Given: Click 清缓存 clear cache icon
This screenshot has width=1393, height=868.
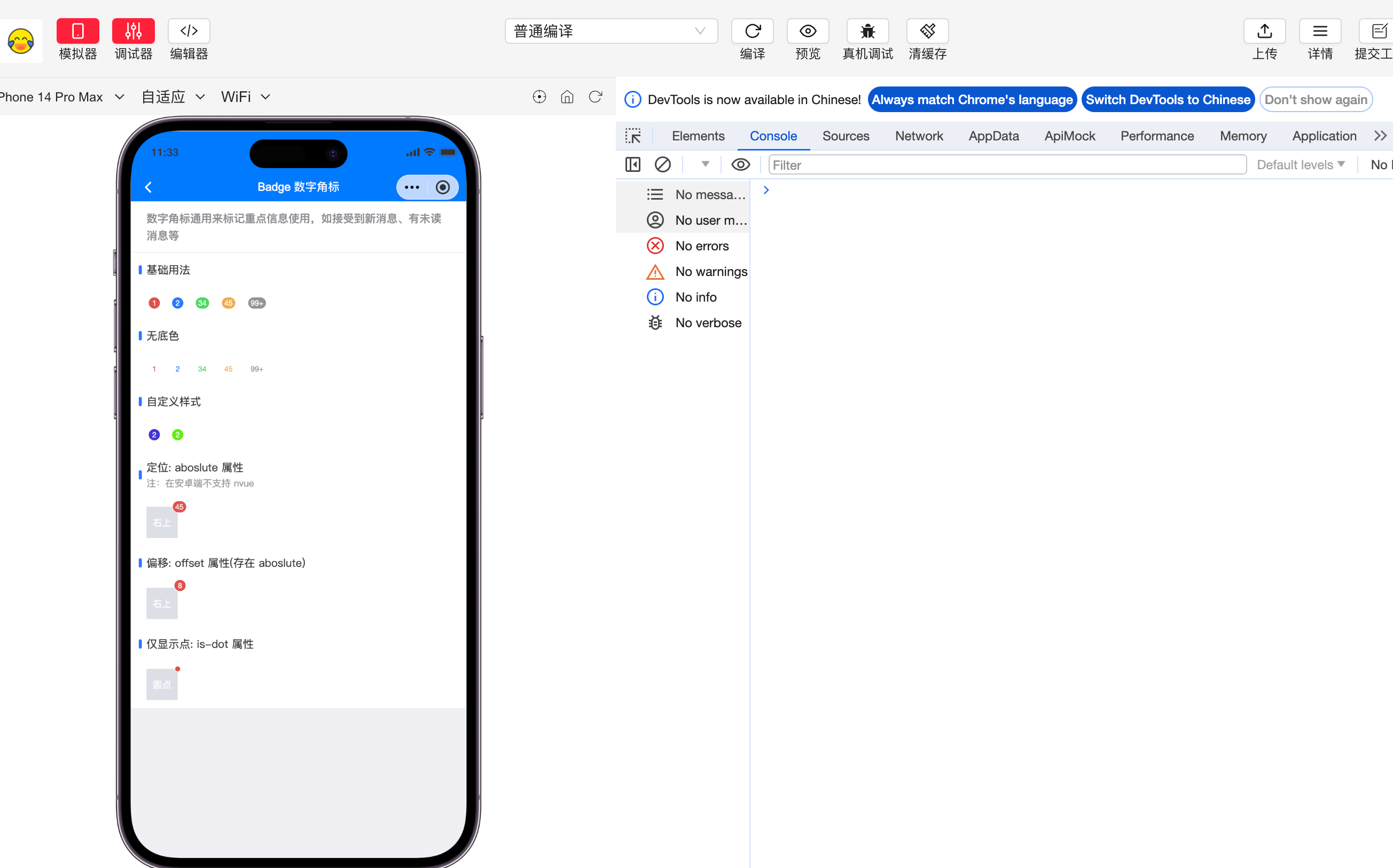Looking at the screenshot, I should [x=927, y=31].
